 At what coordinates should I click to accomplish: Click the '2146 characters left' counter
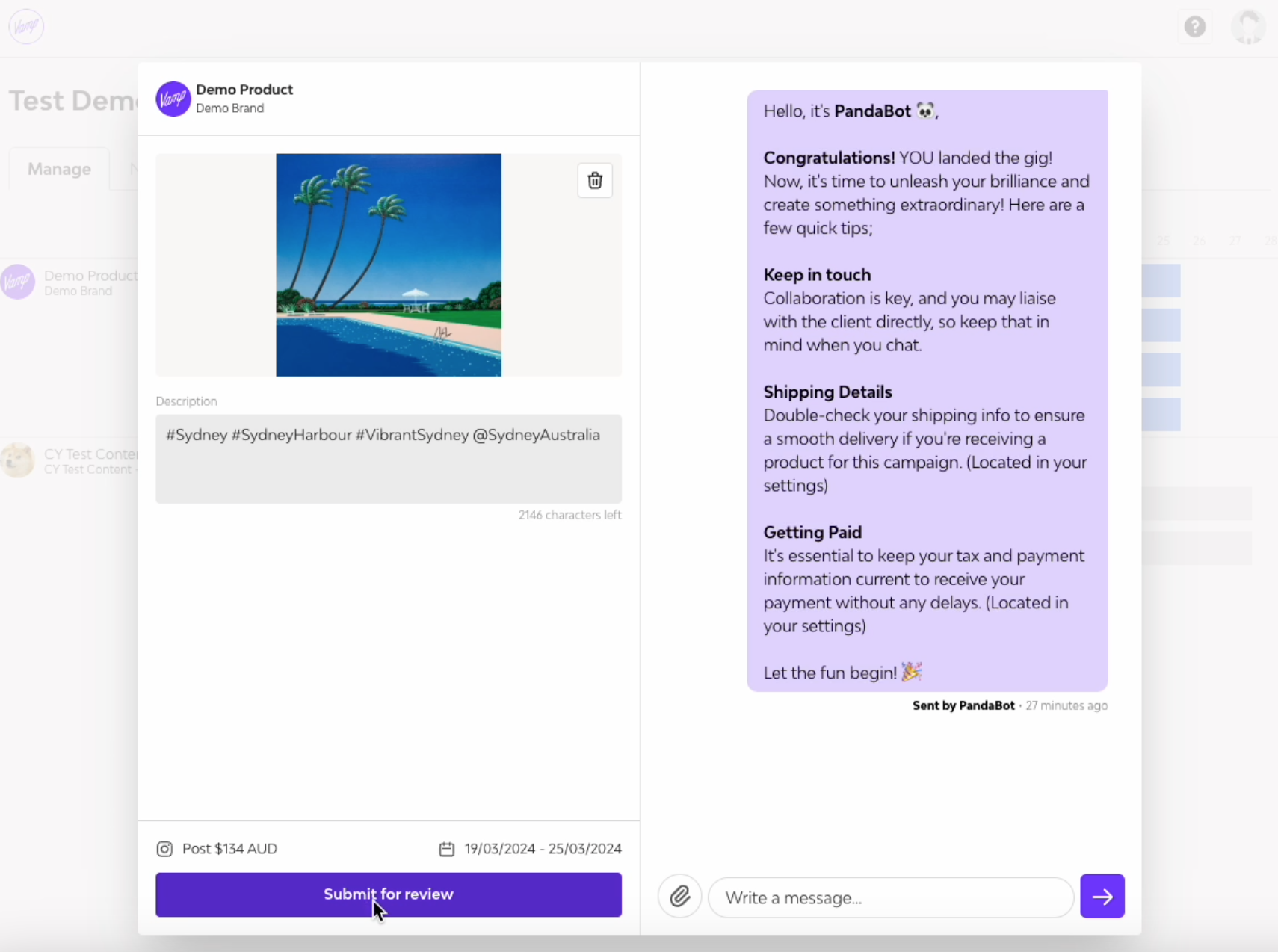569,515
